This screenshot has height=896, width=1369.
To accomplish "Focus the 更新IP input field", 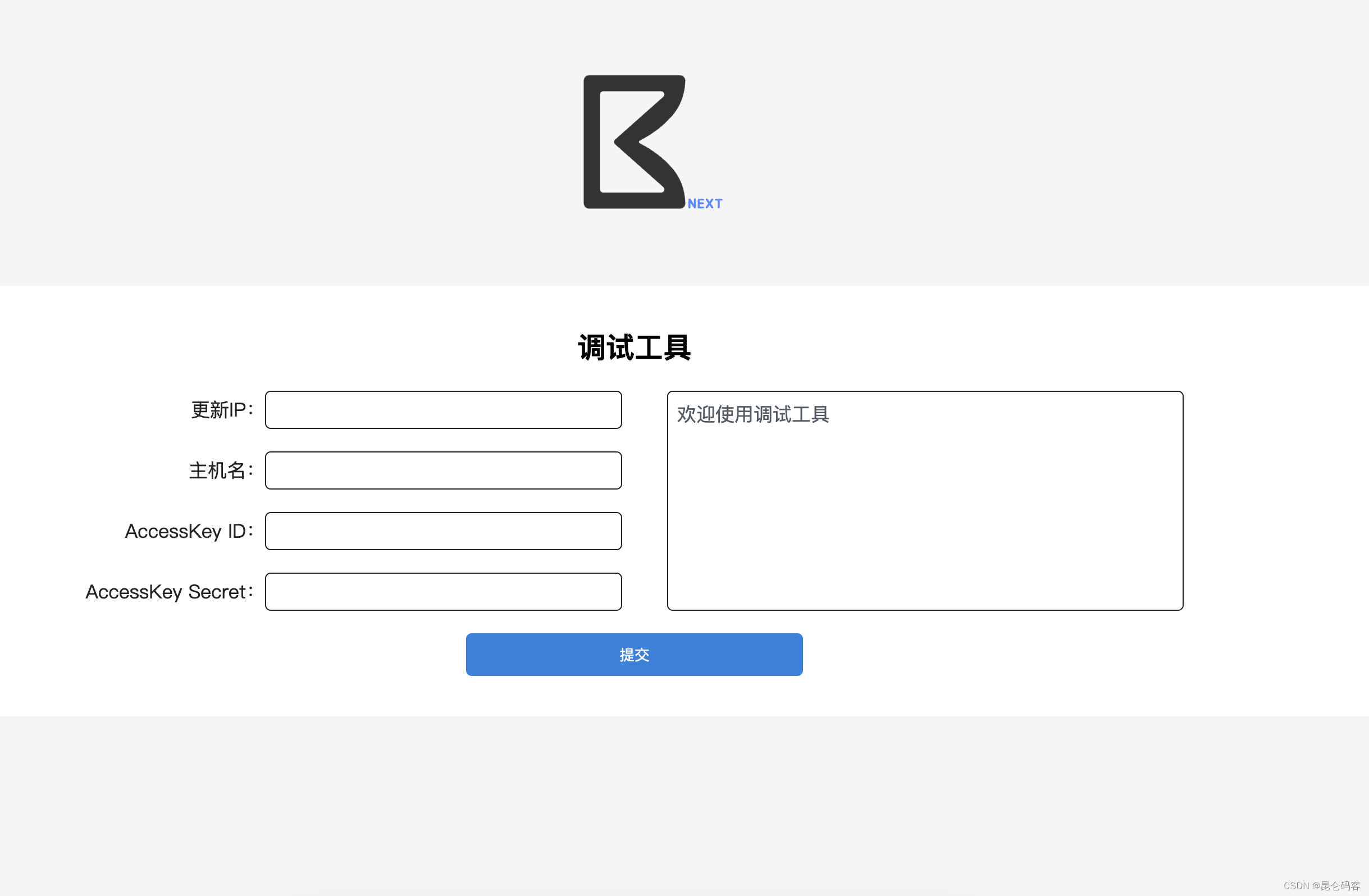I will pos(443,409).
